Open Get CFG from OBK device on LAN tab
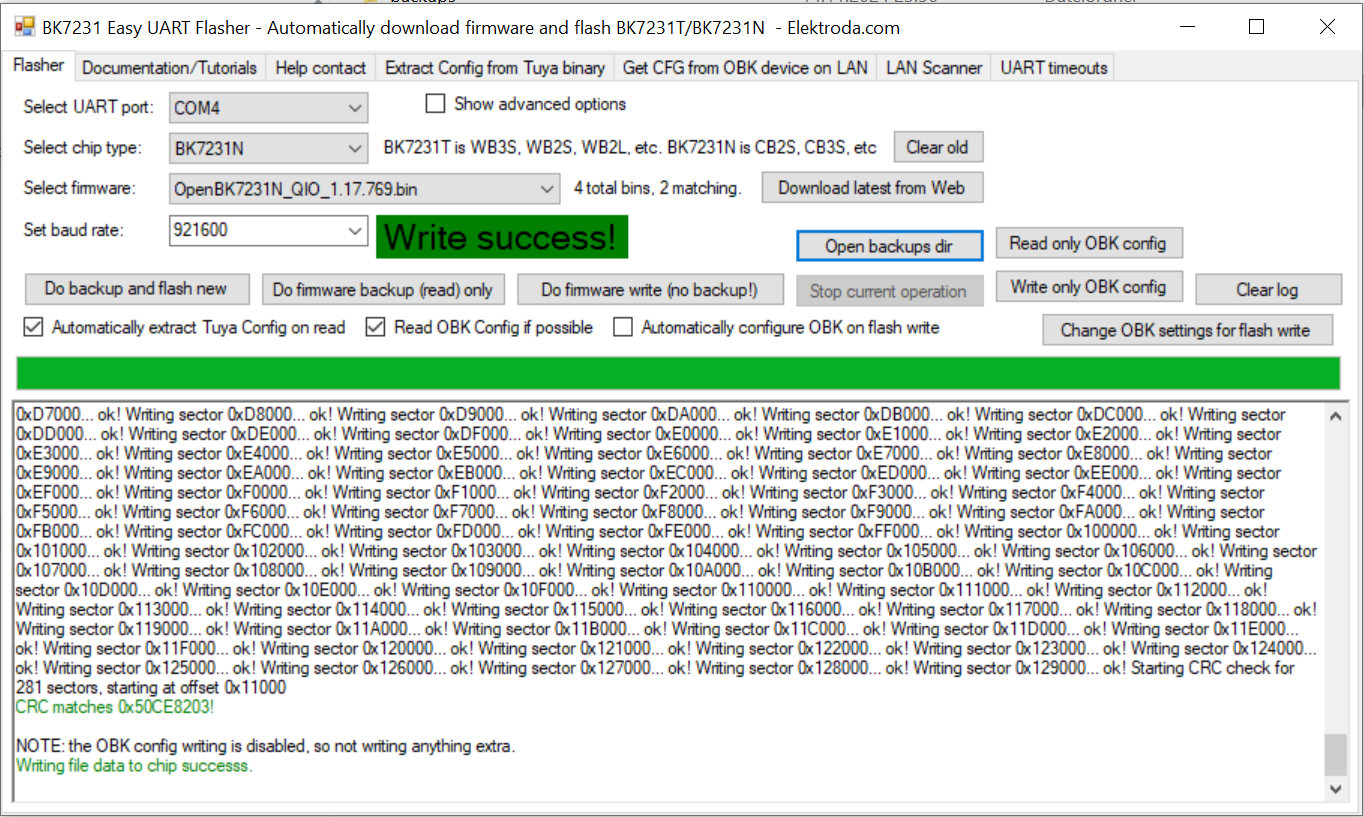The image size is (1364, 817). coord(745,68)
